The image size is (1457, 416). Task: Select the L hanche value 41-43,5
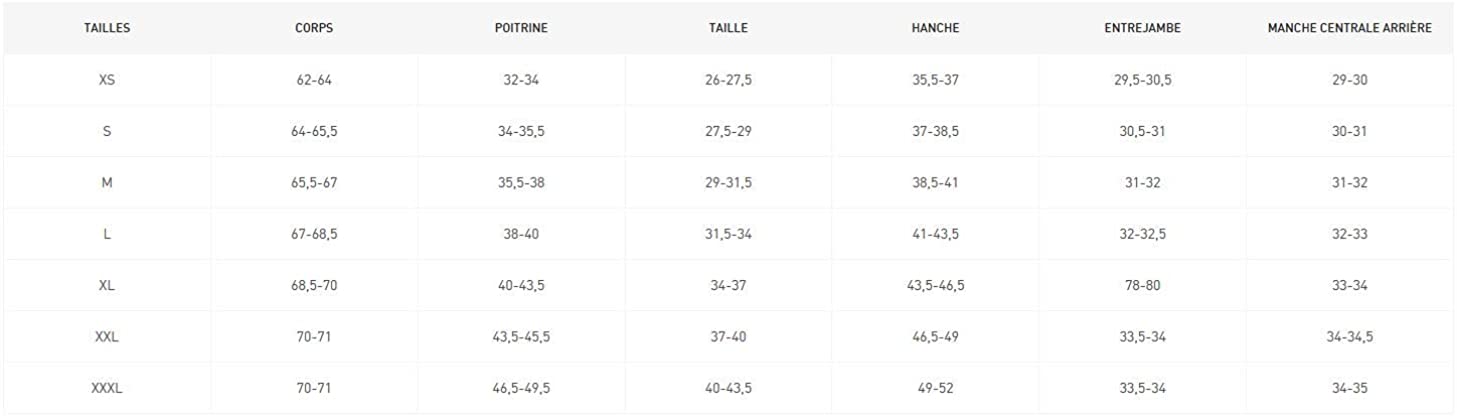(x=935, y=234)
